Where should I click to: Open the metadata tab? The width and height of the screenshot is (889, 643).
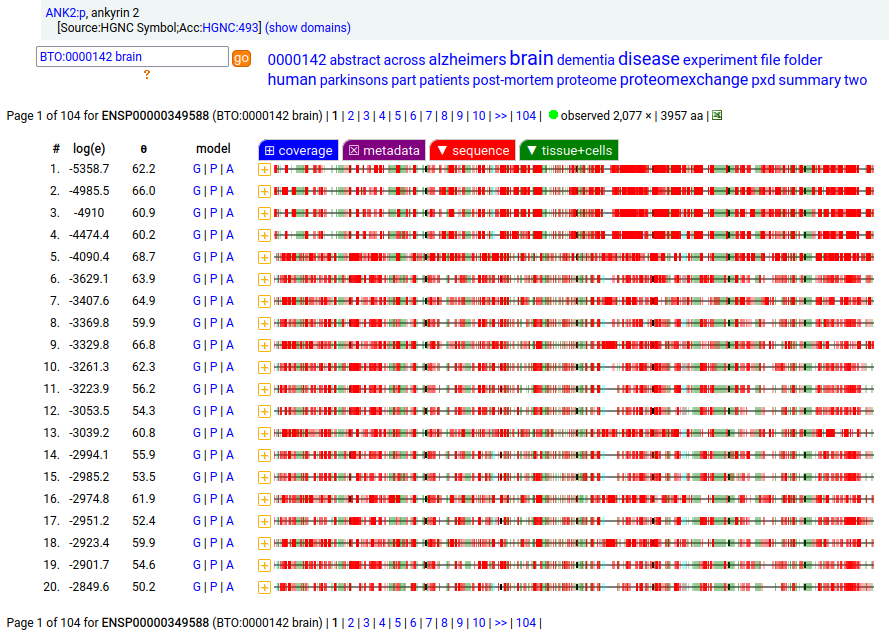click(384, 150)
